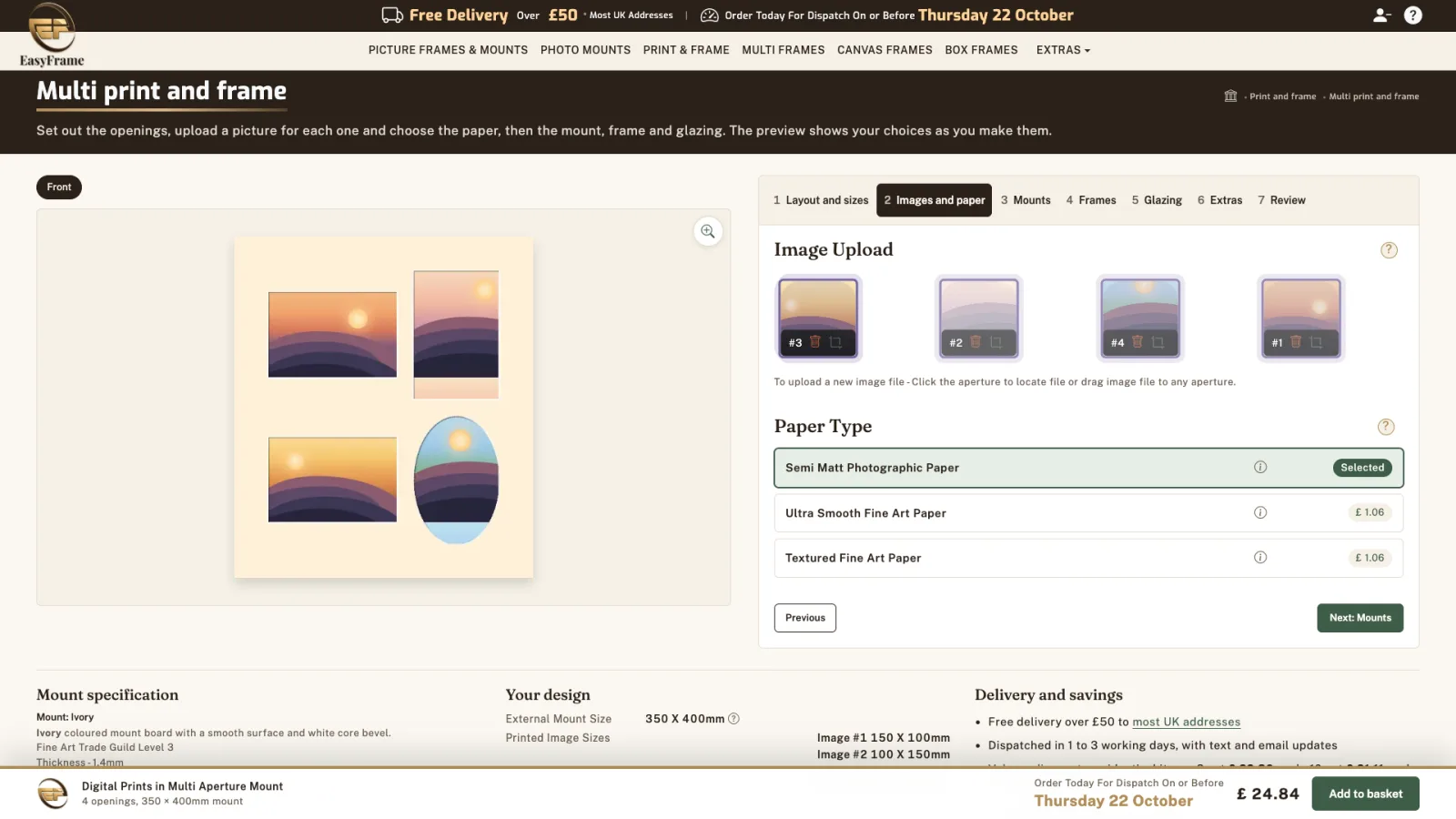Open the account user icon

[1381, 15]
